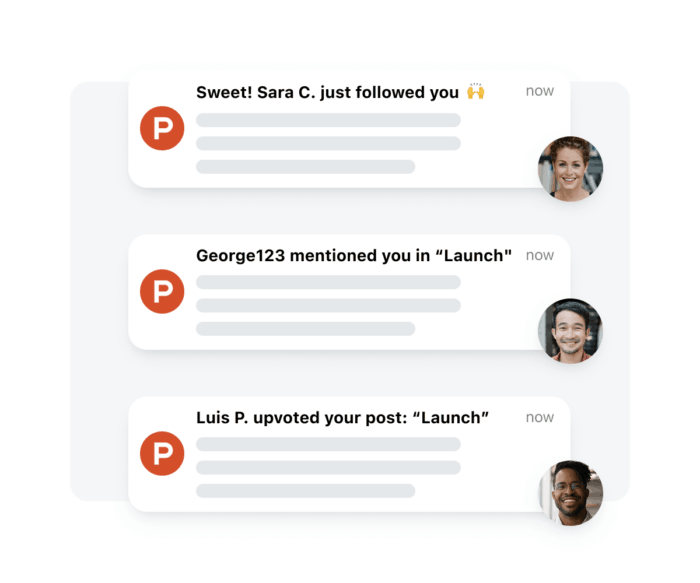Click the Product Hunt icon beside George123 notification

(162, 291)
